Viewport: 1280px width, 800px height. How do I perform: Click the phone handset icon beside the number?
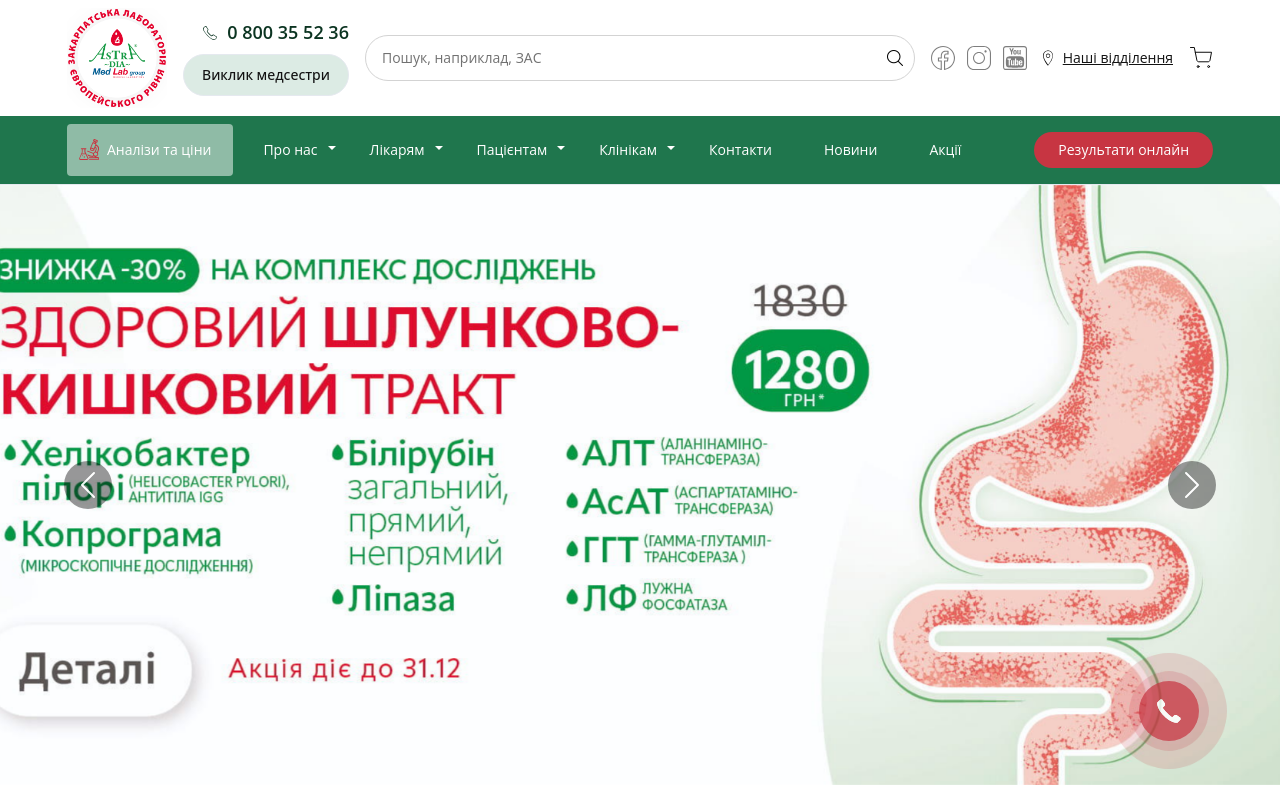pyautogui.click(x=210, y=33)
